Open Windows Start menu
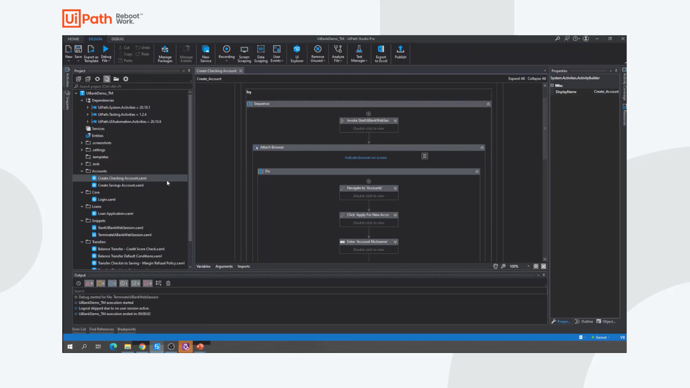Viewport: 690px width, 388px height. [70, 347]
